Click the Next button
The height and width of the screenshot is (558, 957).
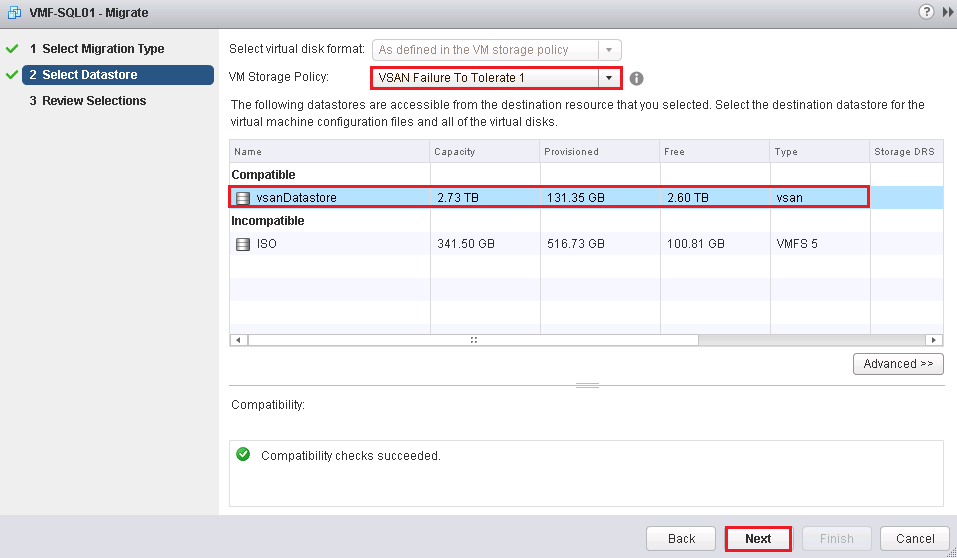[x=758, y=538]
